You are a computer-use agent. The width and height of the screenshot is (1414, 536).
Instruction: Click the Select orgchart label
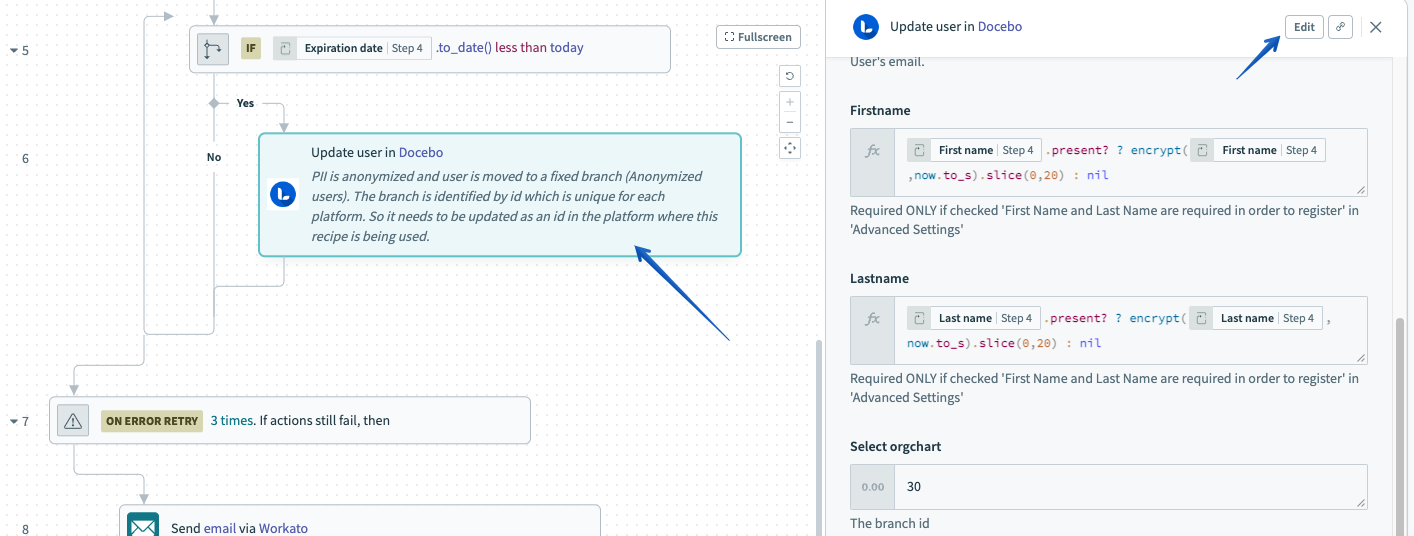896,446
